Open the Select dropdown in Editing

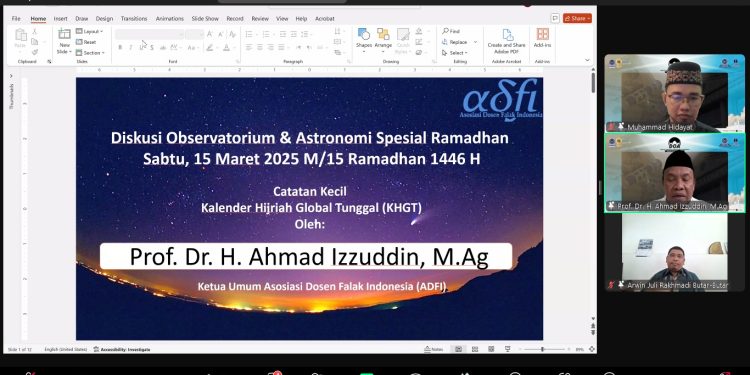click(454, 53)
